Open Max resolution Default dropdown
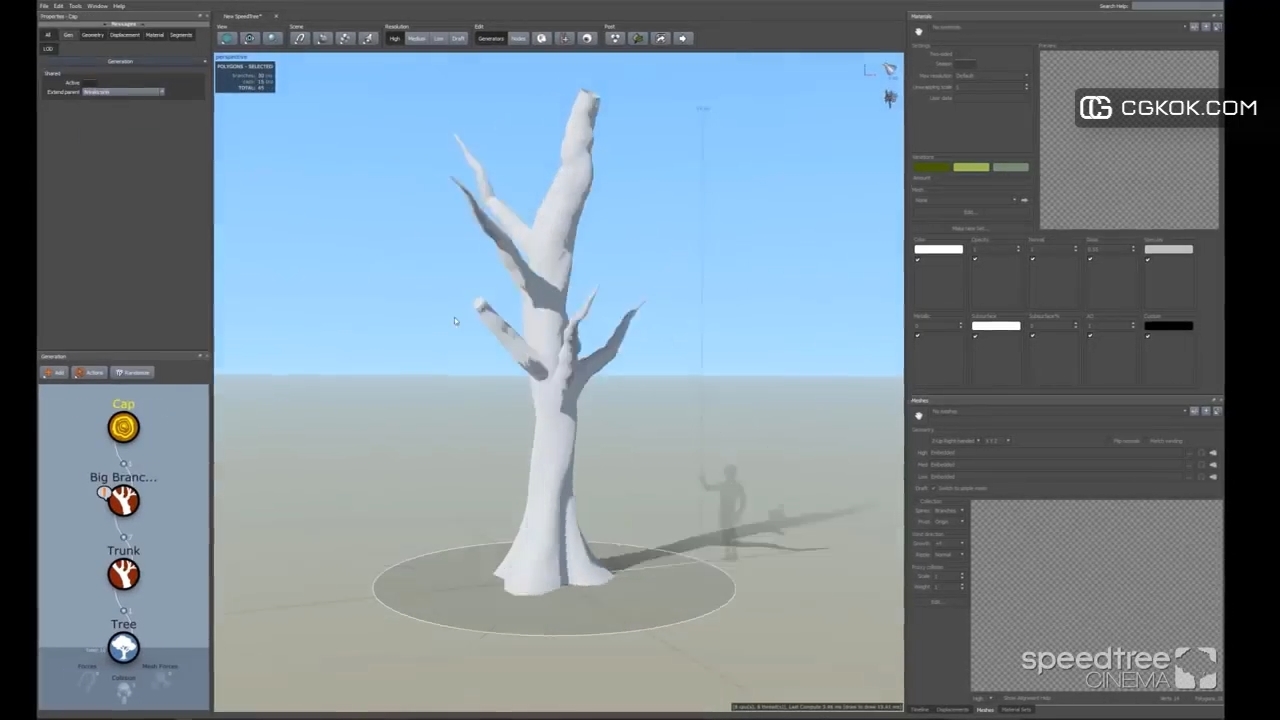The width and height of the screenshot is (1280, 720). [x=991, y=76]
